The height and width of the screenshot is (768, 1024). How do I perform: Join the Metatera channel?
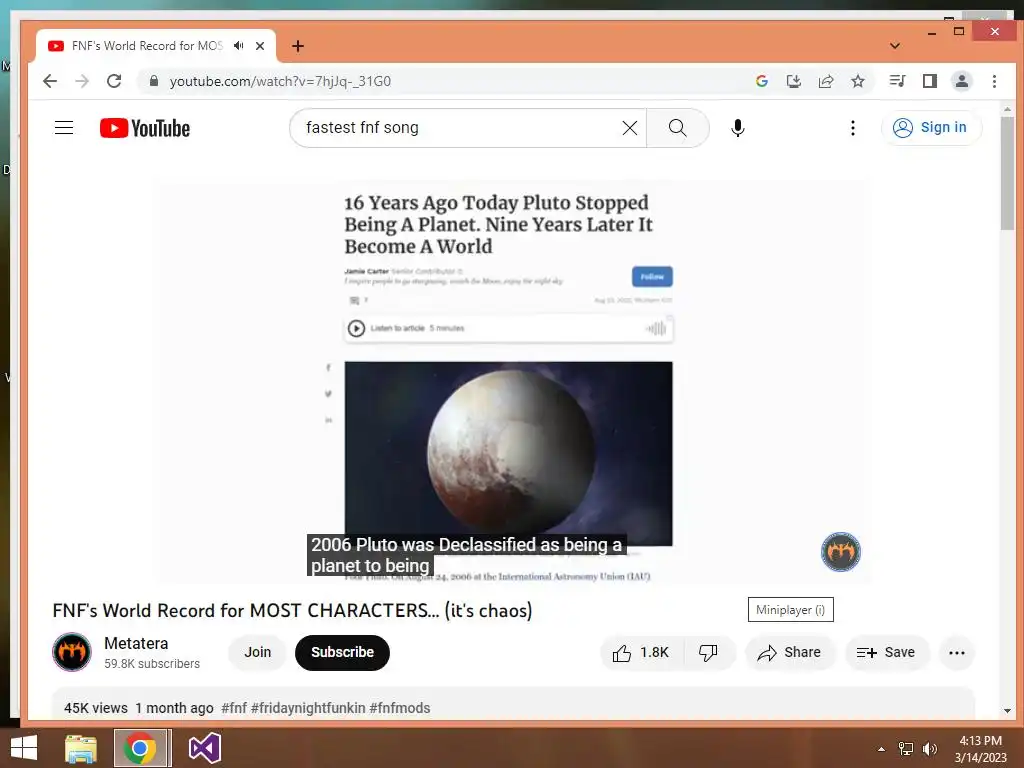tap(257, 652)
